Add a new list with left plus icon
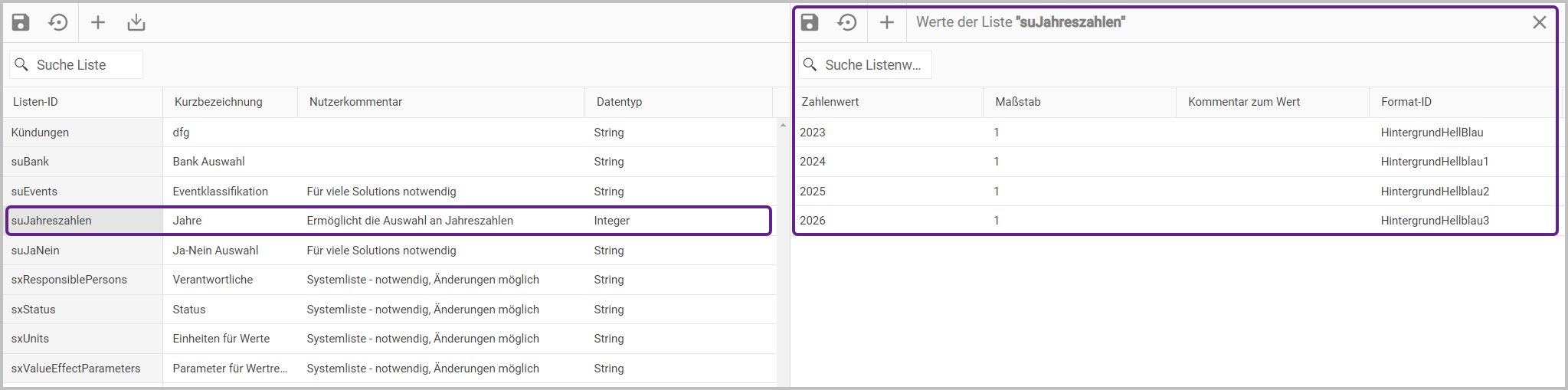The width and height of the screenshot is (1568, 390). pos(98,22)
